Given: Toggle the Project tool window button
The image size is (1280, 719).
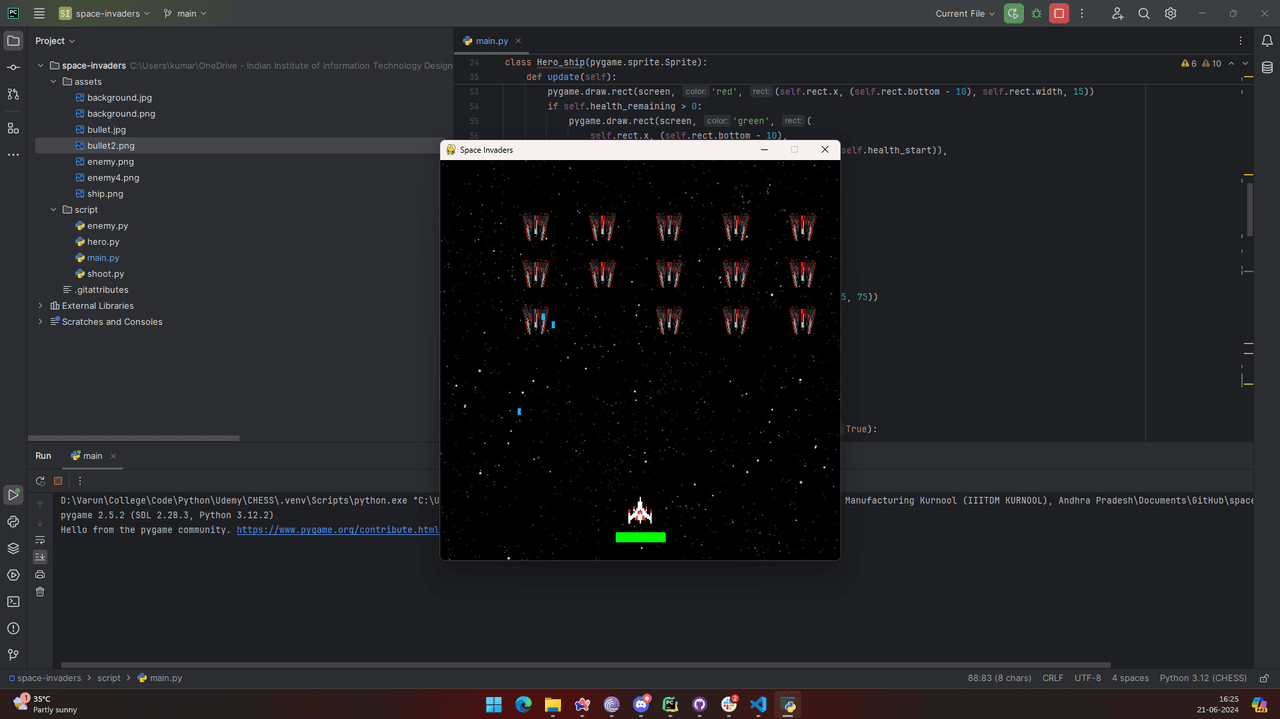Looking at the screenshot, I should (x=13, y=41).
